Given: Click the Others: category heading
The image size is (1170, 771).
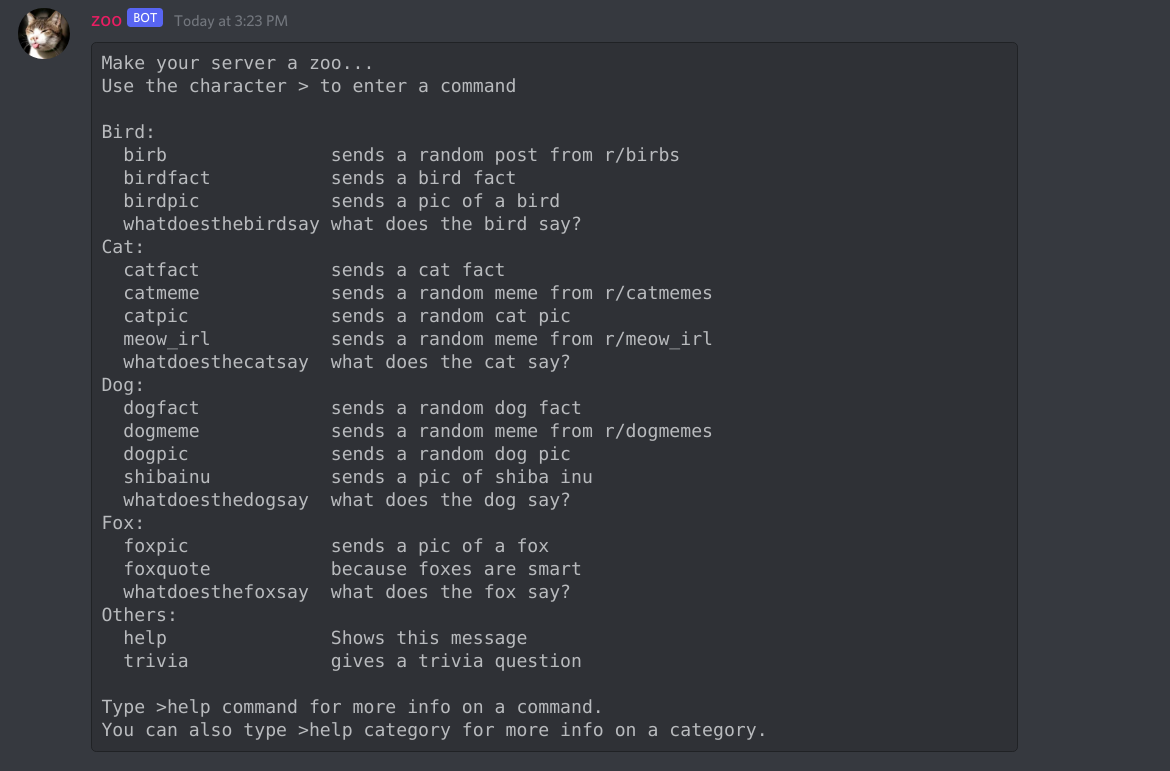Looking at the screenshot, I should [x=139, y=615].
